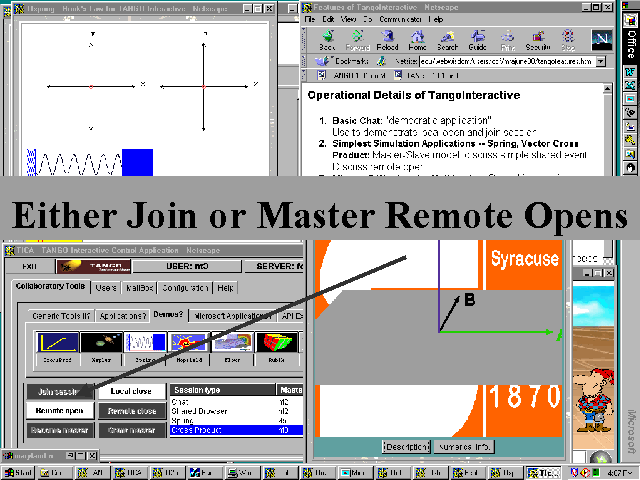This screenshot has height=480, width=640.
Task: Open the Guide toolbar icon
Action: click(478, 40)
